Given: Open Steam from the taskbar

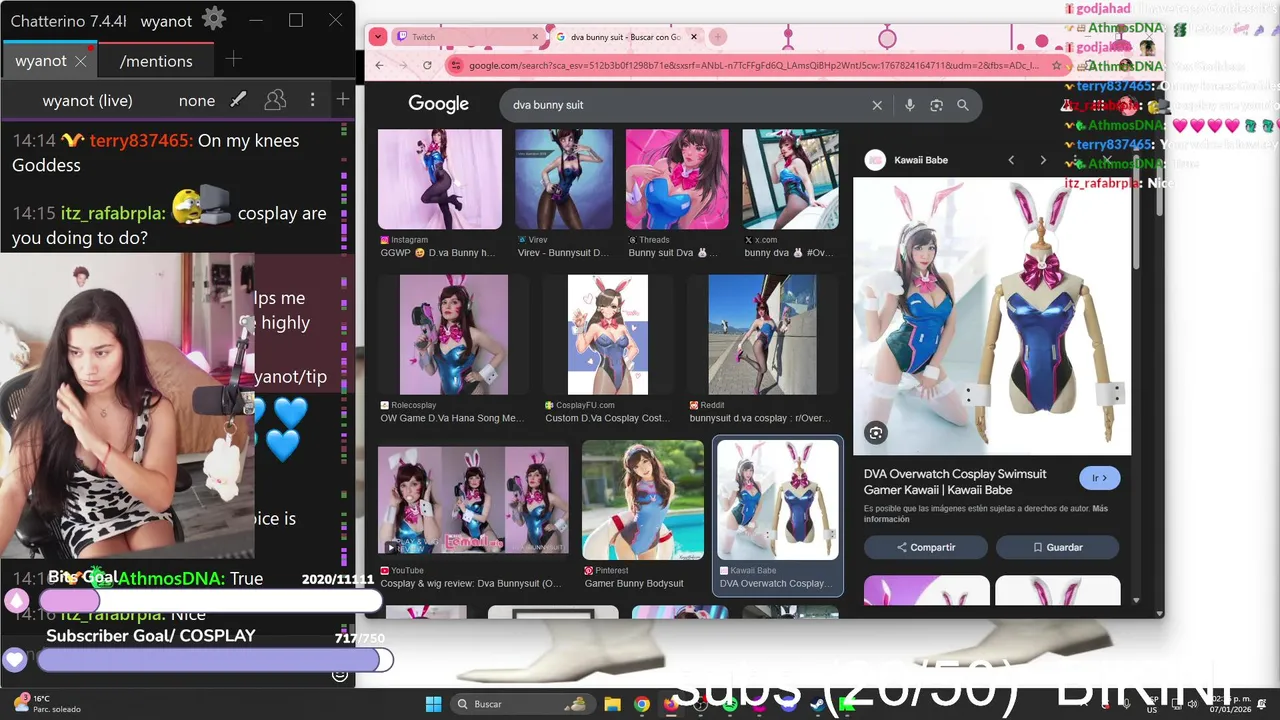Looking at the screenshot, I should click(x=817, y=704).
